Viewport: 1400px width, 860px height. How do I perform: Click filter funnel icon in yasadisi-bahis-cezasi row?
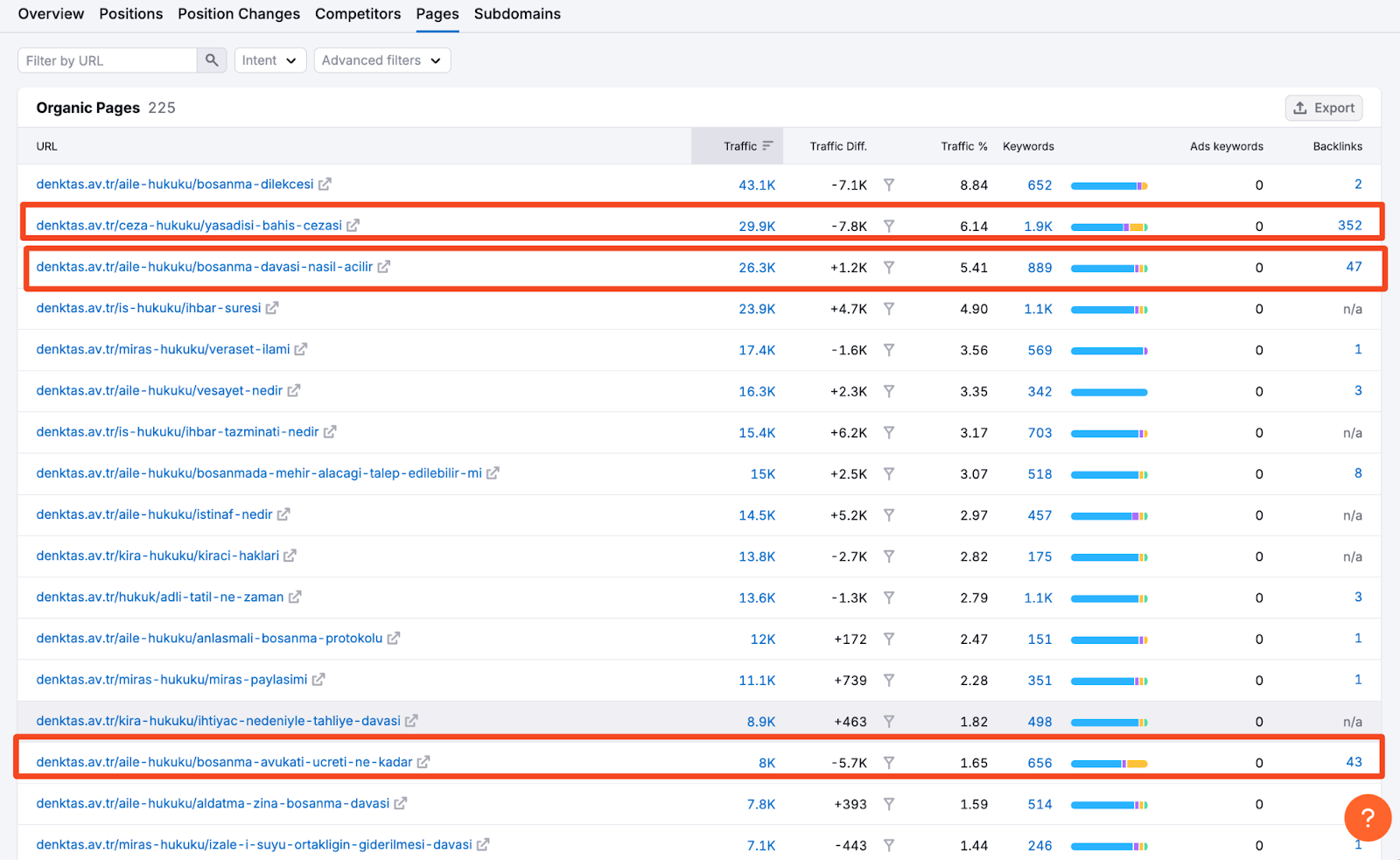(889, 226)
